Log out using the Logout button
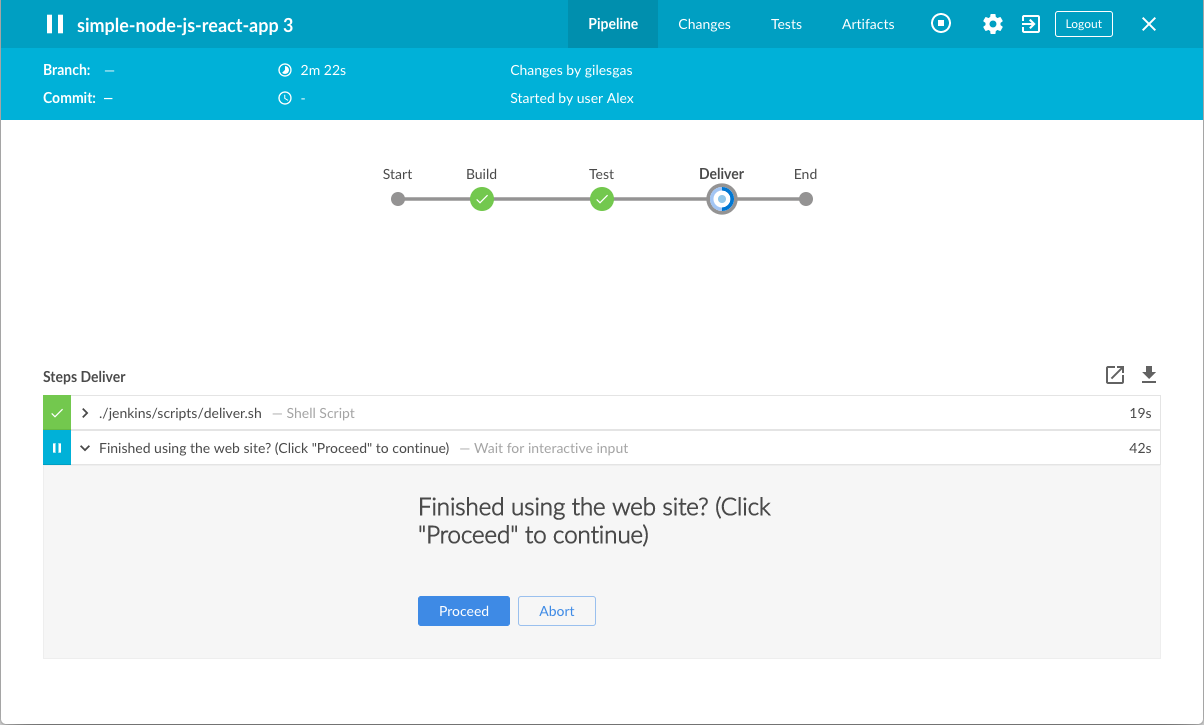 (1083, 24)
